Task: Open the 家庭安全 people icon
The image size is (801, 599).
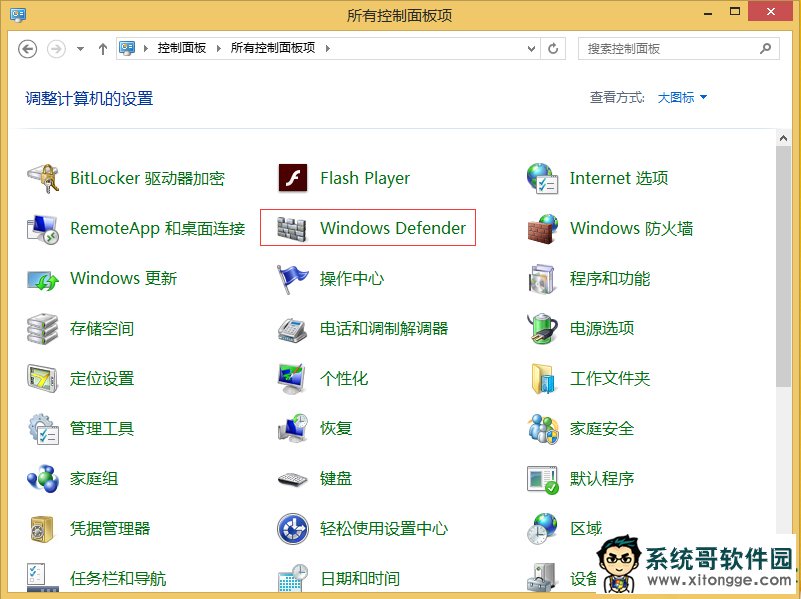Action: pos(543,428)
